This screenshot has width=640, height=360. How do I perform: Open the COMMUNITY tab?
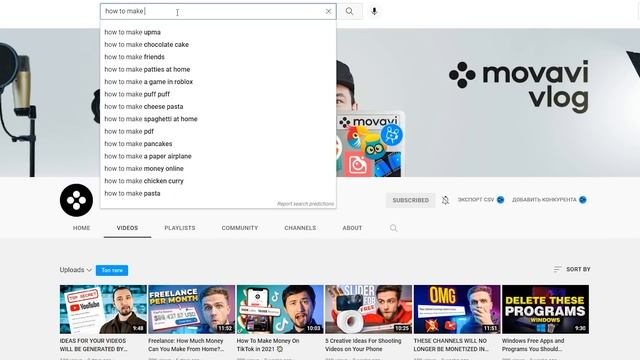(x=240, y=228)
